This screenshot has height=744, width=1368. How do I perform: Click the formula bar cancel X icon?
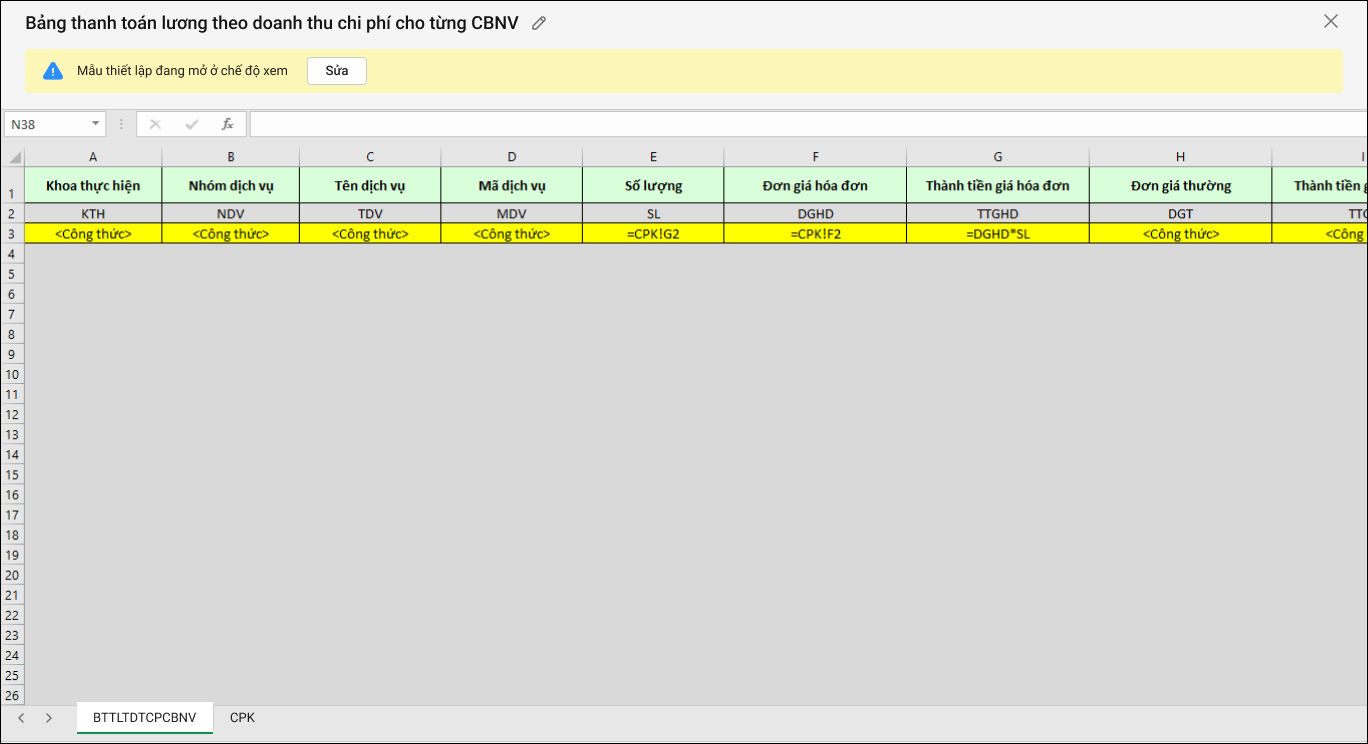(155, 124)
